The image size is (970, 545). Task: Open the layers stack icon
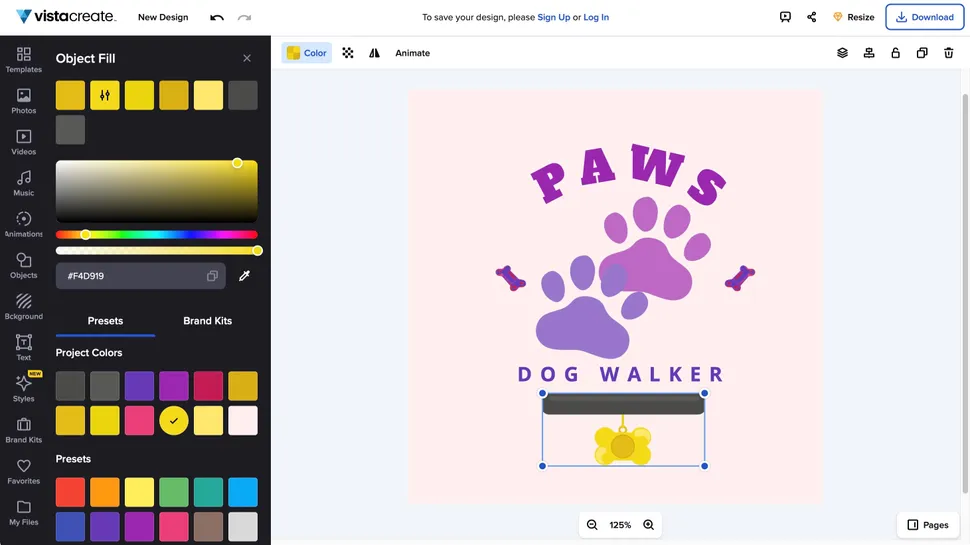[842, 53]
